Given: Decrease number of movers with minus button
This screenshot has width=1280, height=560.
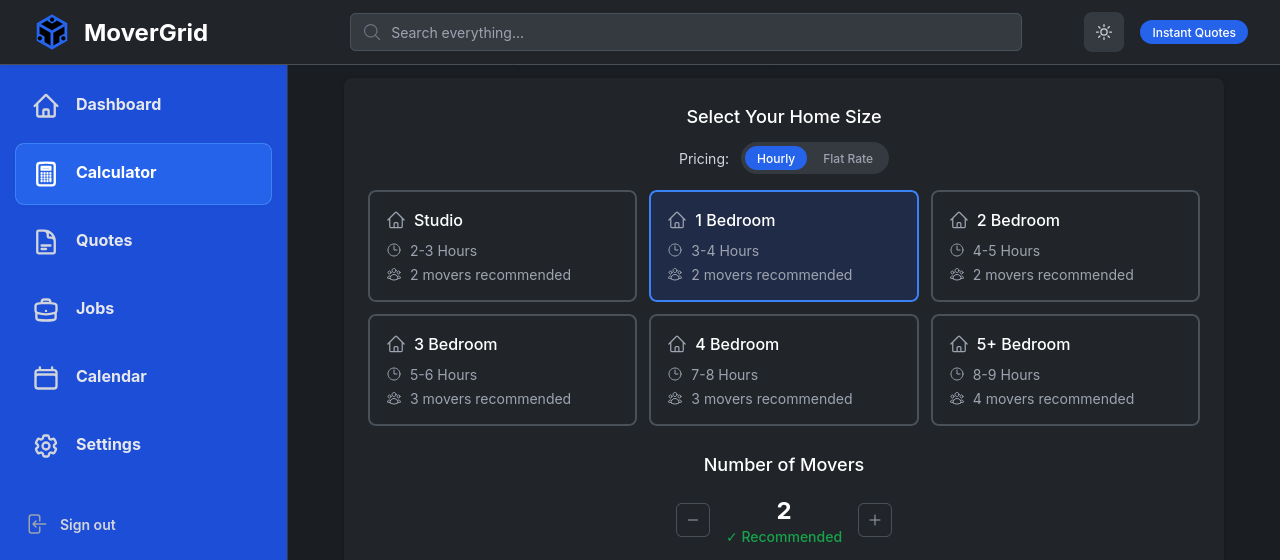Looking at the screenshot, I should click(x=693, y=520).
